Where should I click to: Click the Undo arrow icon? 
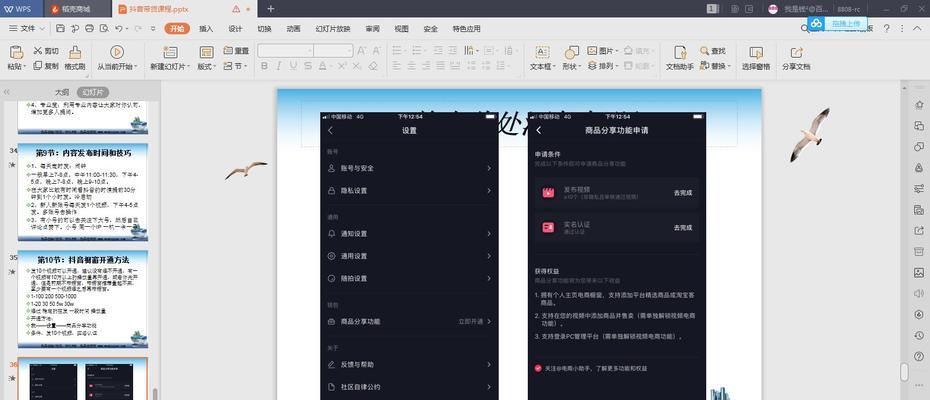pyautogui.click(x=119, y=28)
